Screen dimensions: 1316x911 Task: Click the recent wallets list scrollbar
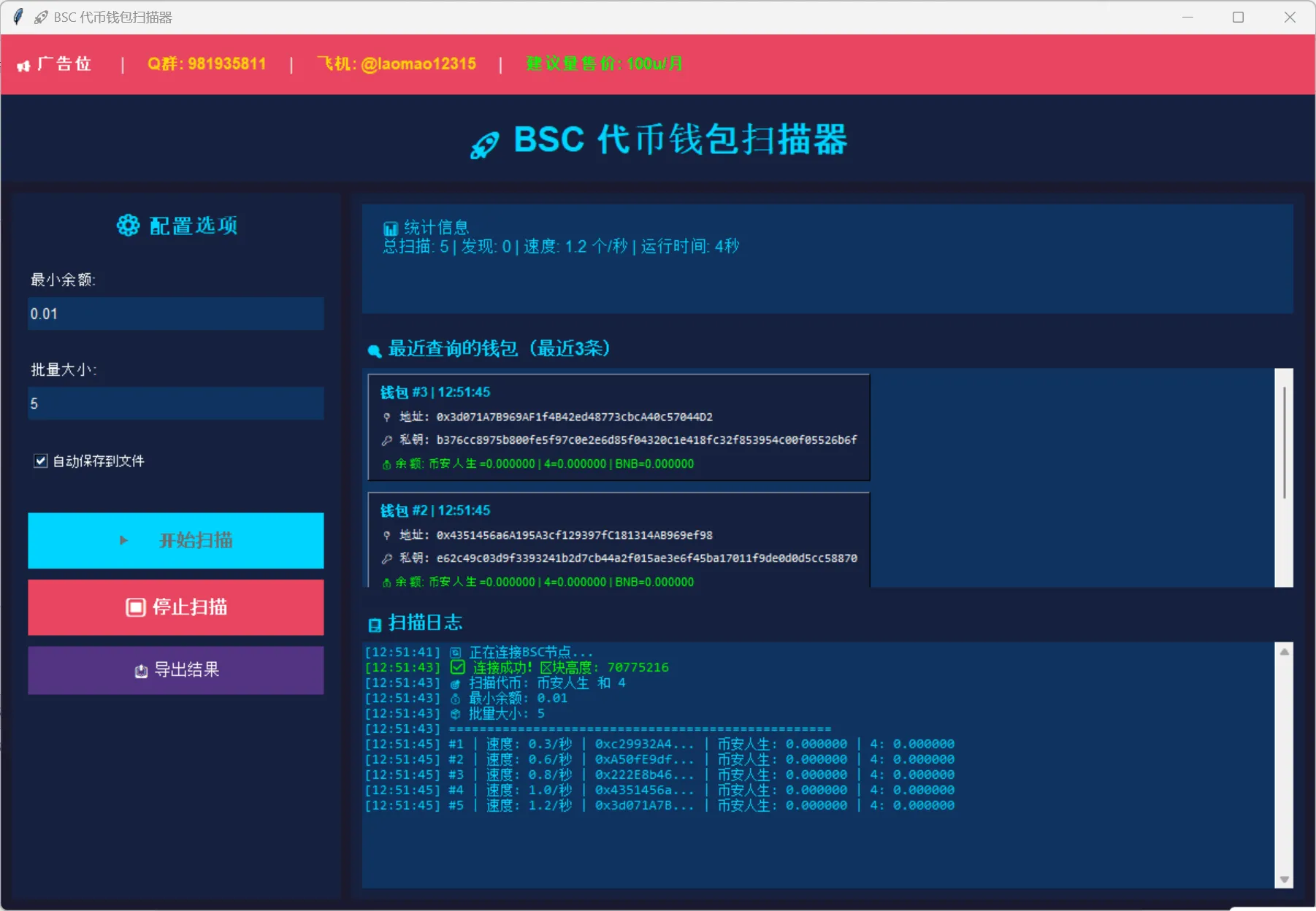click(x=1284, y=442)
